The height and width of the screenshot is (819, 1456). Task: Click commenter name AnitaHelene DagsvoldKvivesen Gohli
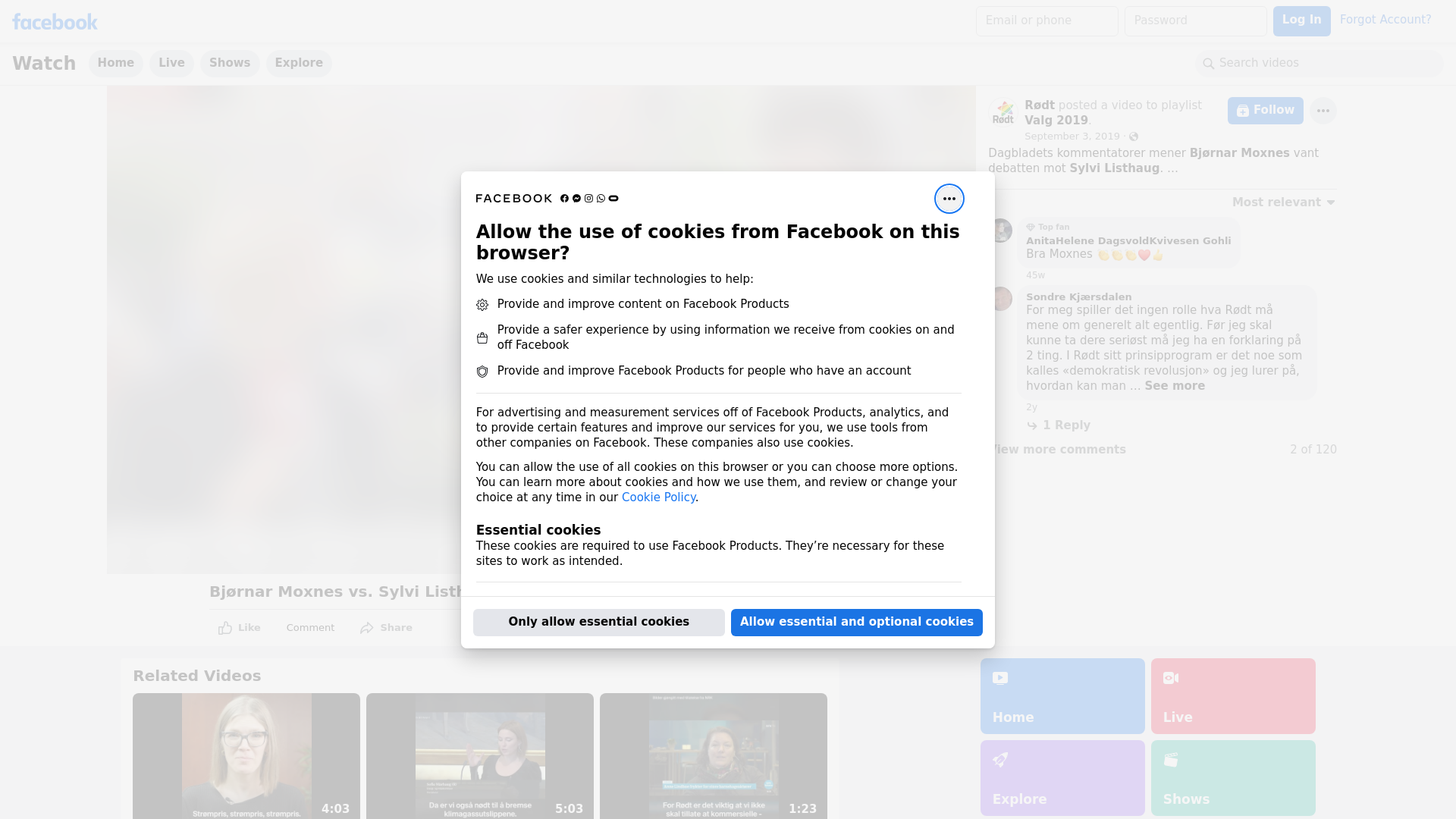(1128, 241)
